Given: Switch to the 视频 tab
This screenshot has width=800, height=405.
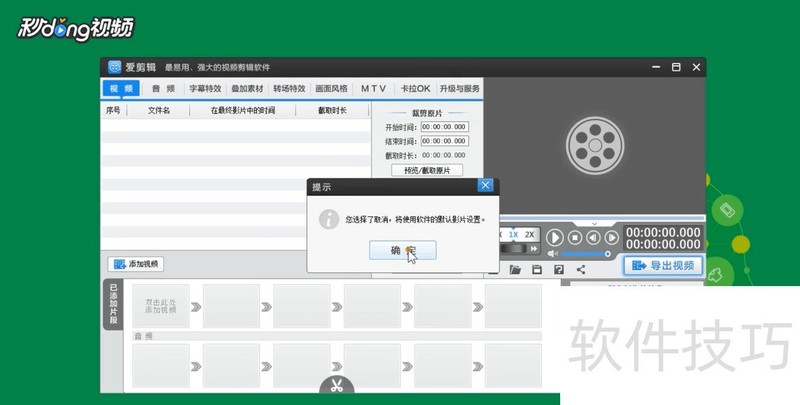Looking at the screenshot, I should (121, 88).
